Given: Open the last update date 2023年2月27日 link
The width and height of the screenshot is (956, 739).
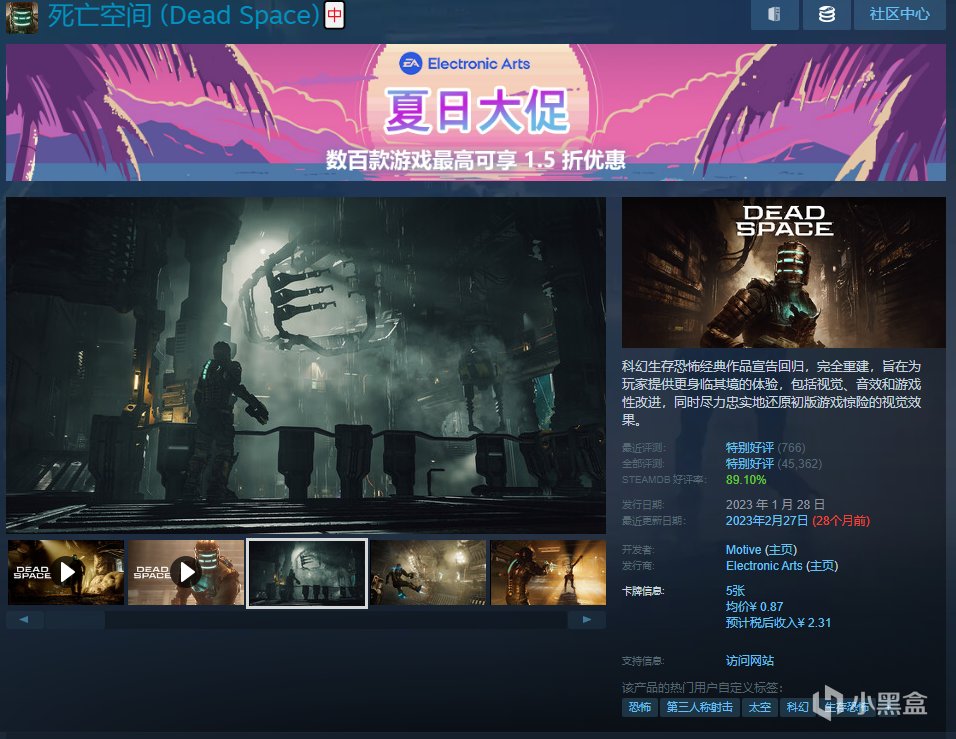Looking at the screenshot, I should [766, 521].
